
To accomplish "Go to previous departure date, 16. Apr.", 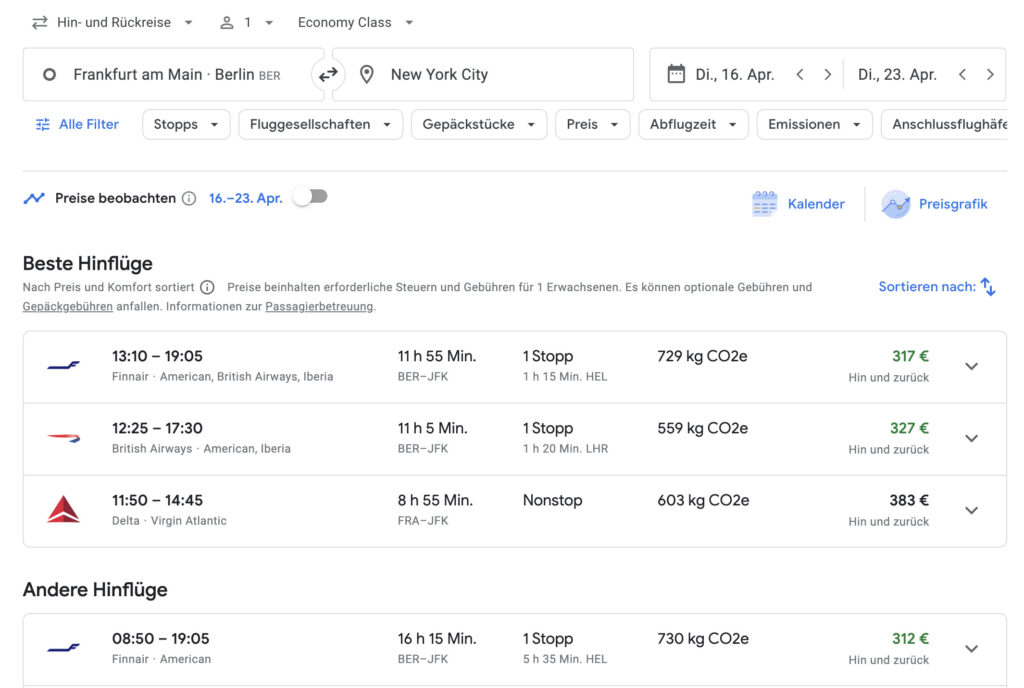I will (x=800, y=74).
